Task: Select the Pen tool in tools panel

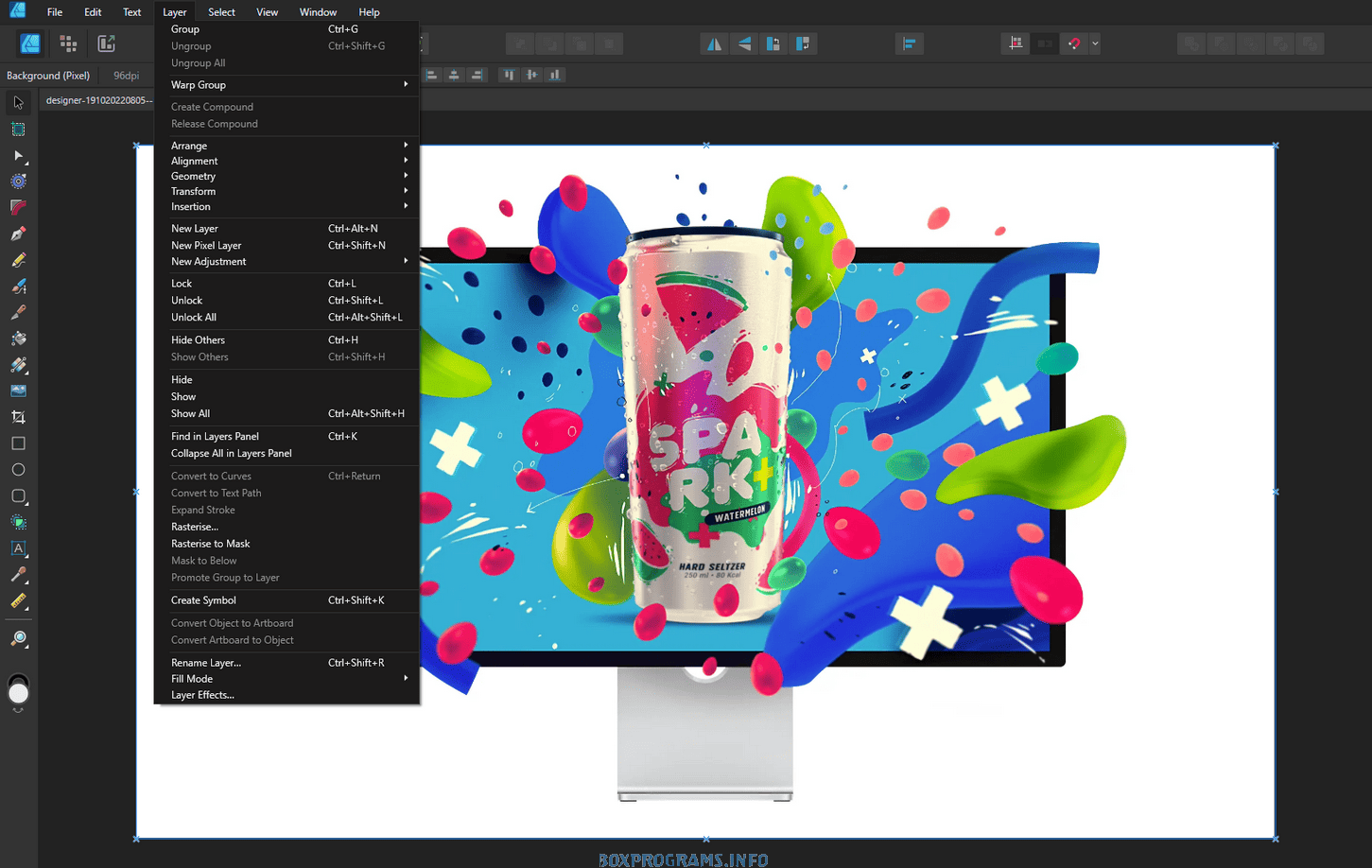Action: click(x=18, y=234)
